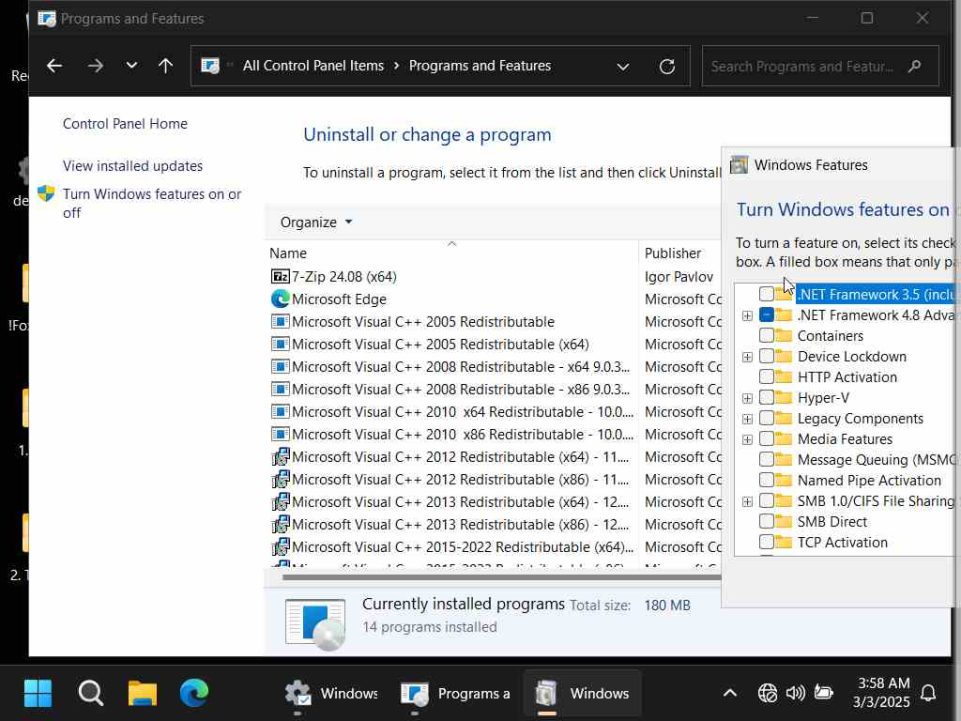Enable the Media Features checkbox
The width and height of the screenshot is (961, 721).
coord(766,439)
